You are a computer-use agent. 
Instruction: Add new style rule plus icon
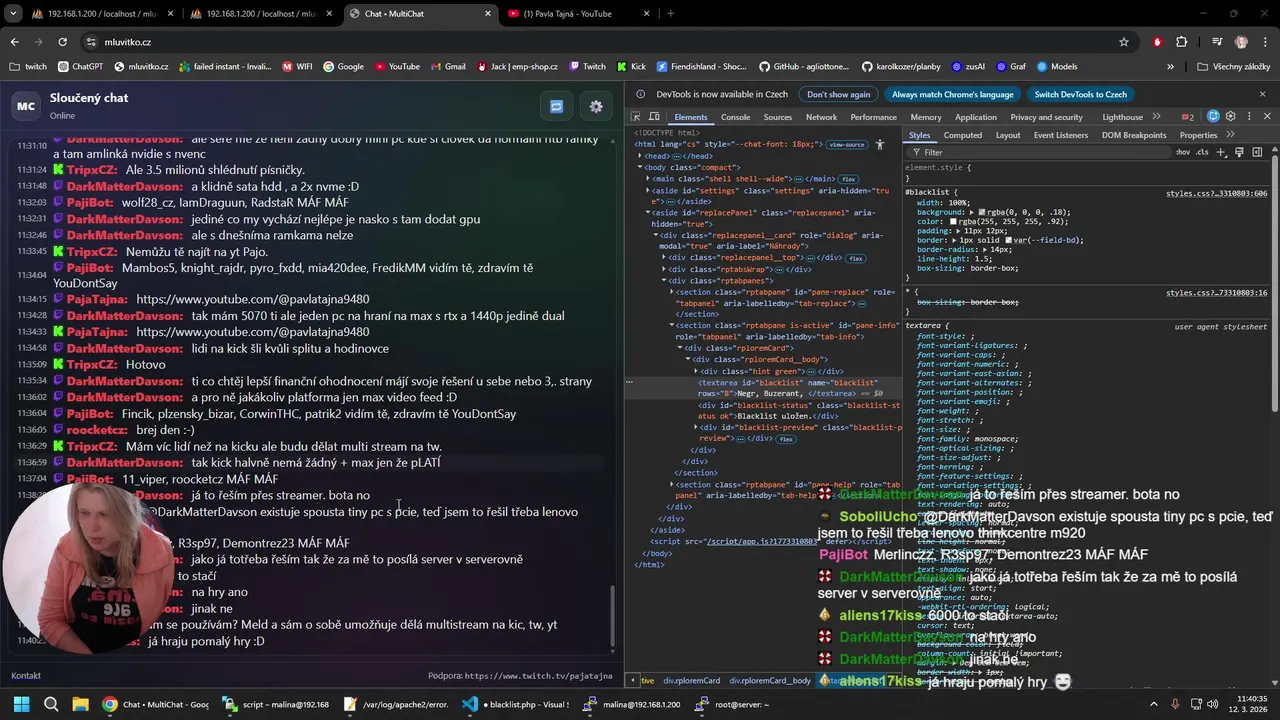[1222, 152]
